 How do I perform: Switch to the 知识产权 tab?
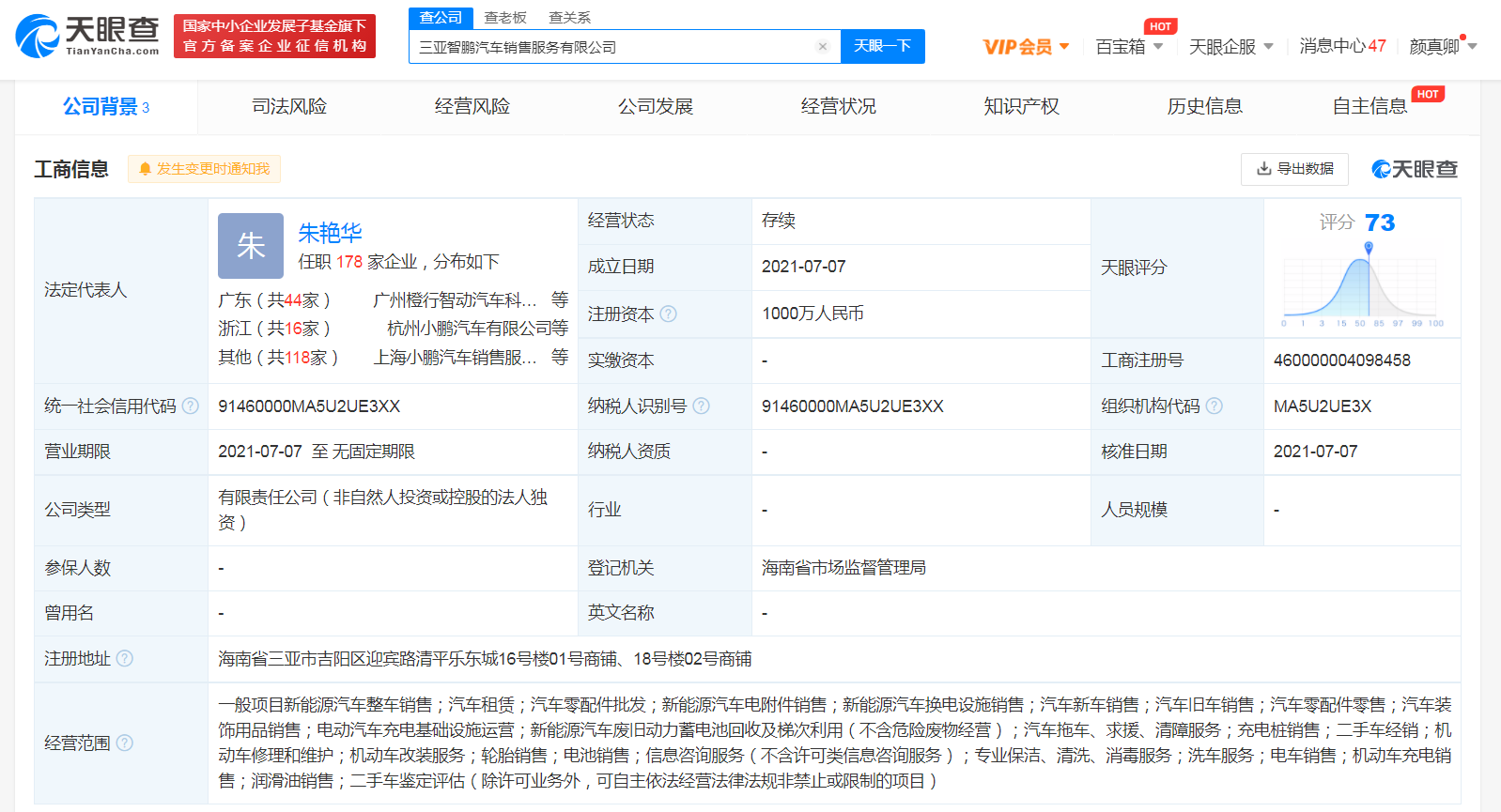[1021, 107]
